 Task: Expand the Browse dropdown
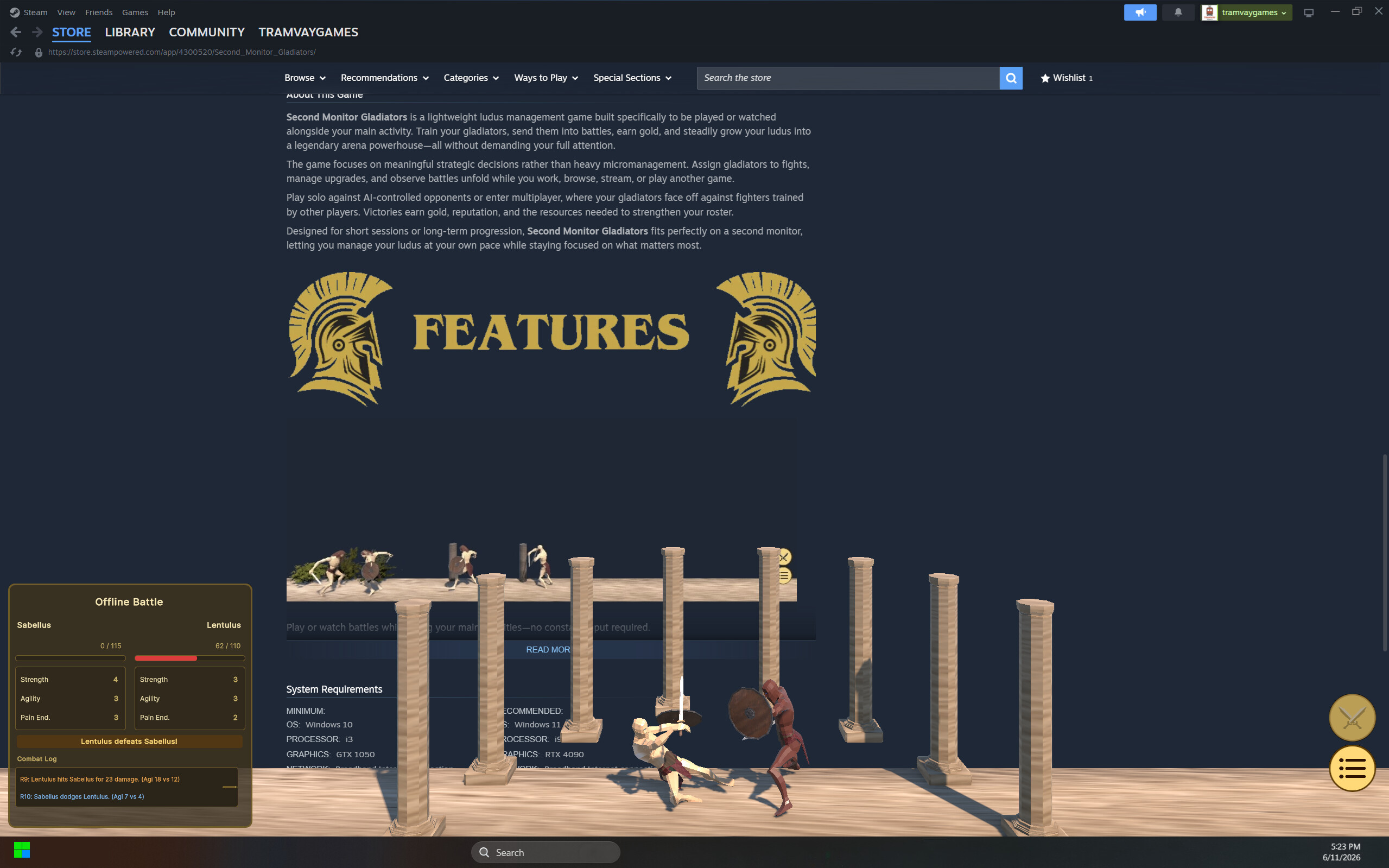305,78
